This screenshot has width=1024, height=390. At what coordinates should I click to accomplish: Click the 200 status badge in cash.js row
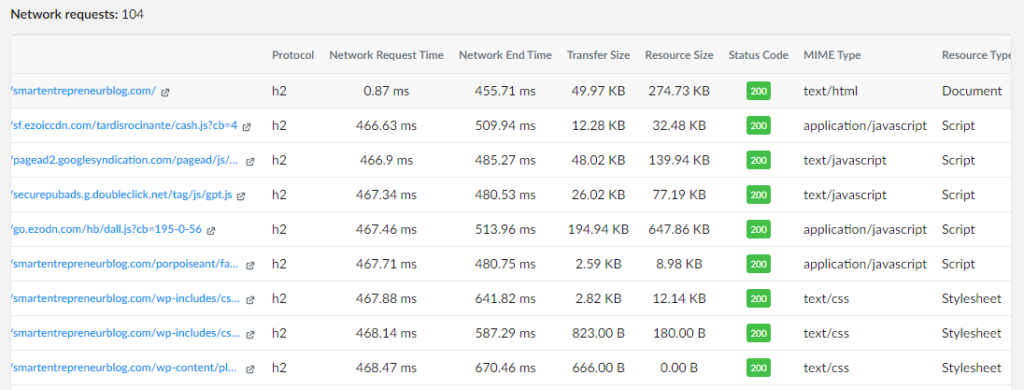(758, 125)
